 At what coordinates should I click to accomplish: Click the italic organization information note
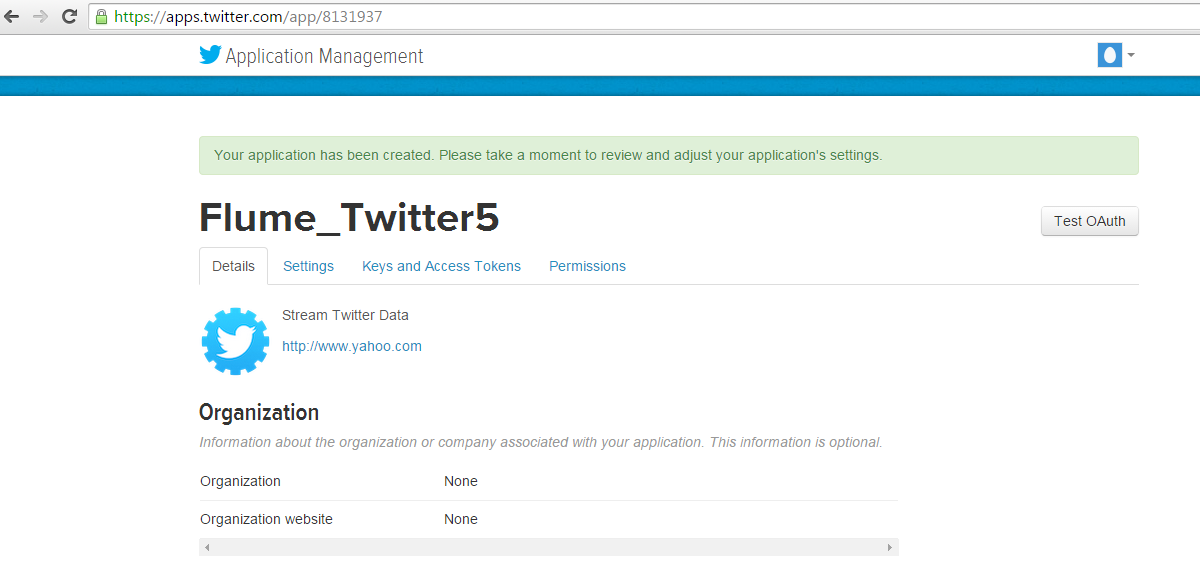(541, 442)
